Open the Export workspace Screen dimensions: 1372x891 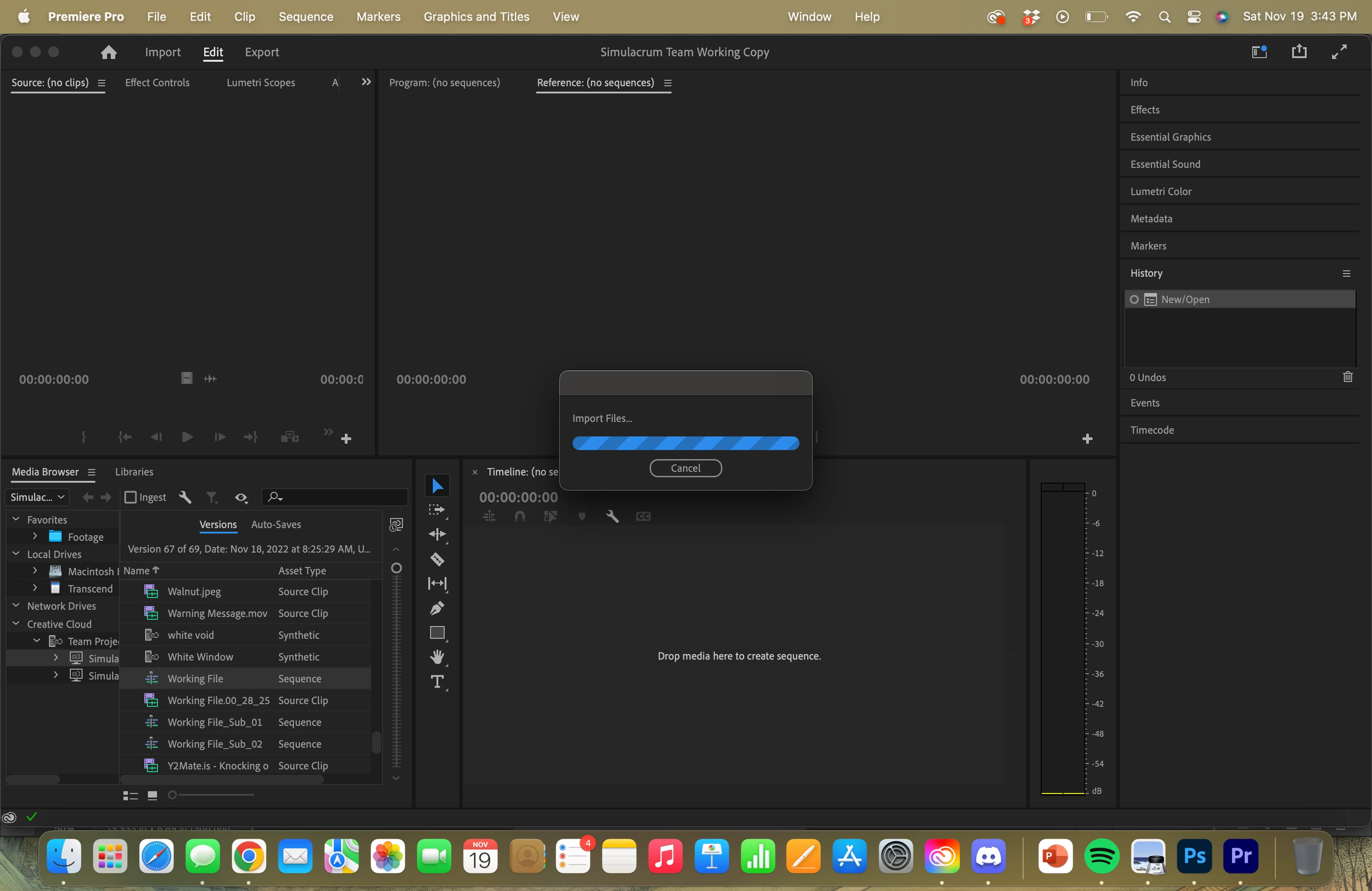click(262, 53)
